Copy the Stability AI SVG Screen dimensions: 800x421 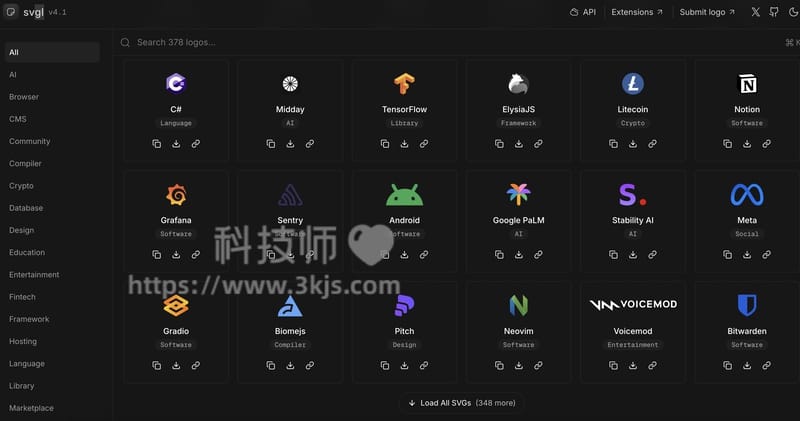614,255
